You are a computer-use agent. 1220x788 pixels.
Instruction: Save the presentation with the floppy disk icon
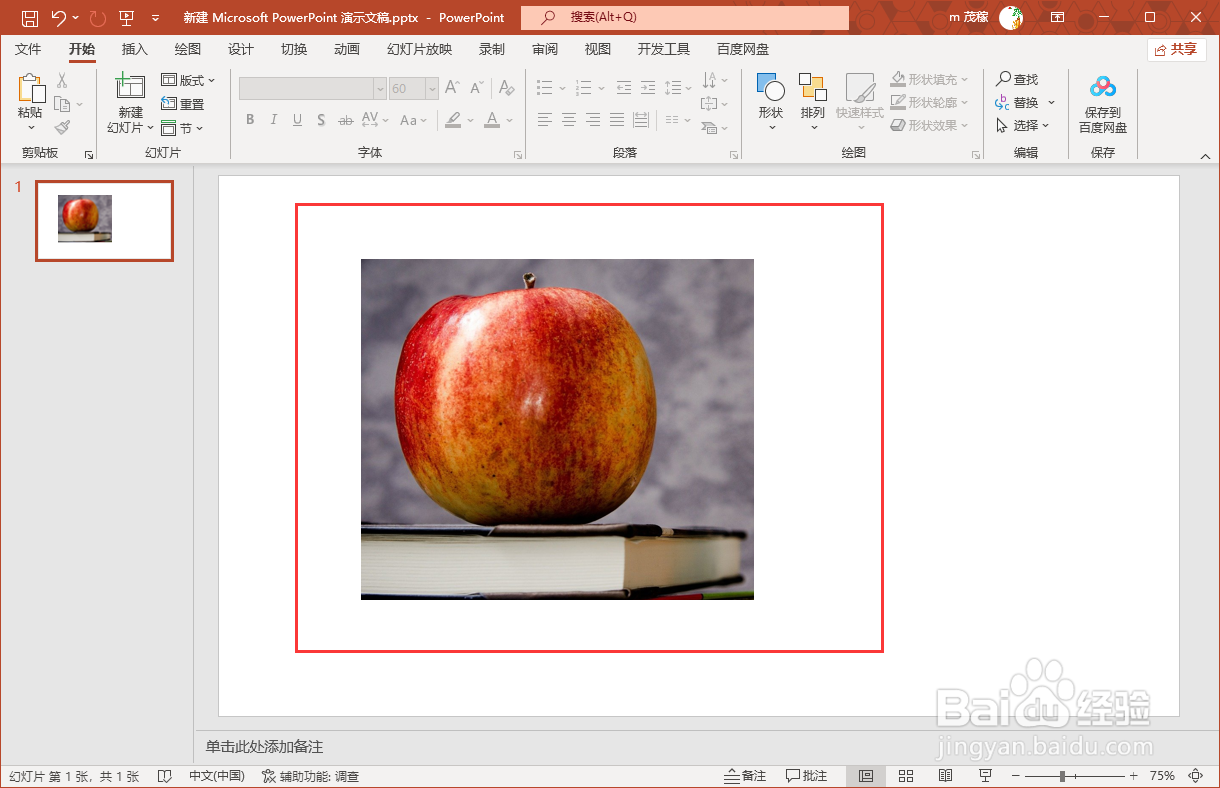[29, 18]
